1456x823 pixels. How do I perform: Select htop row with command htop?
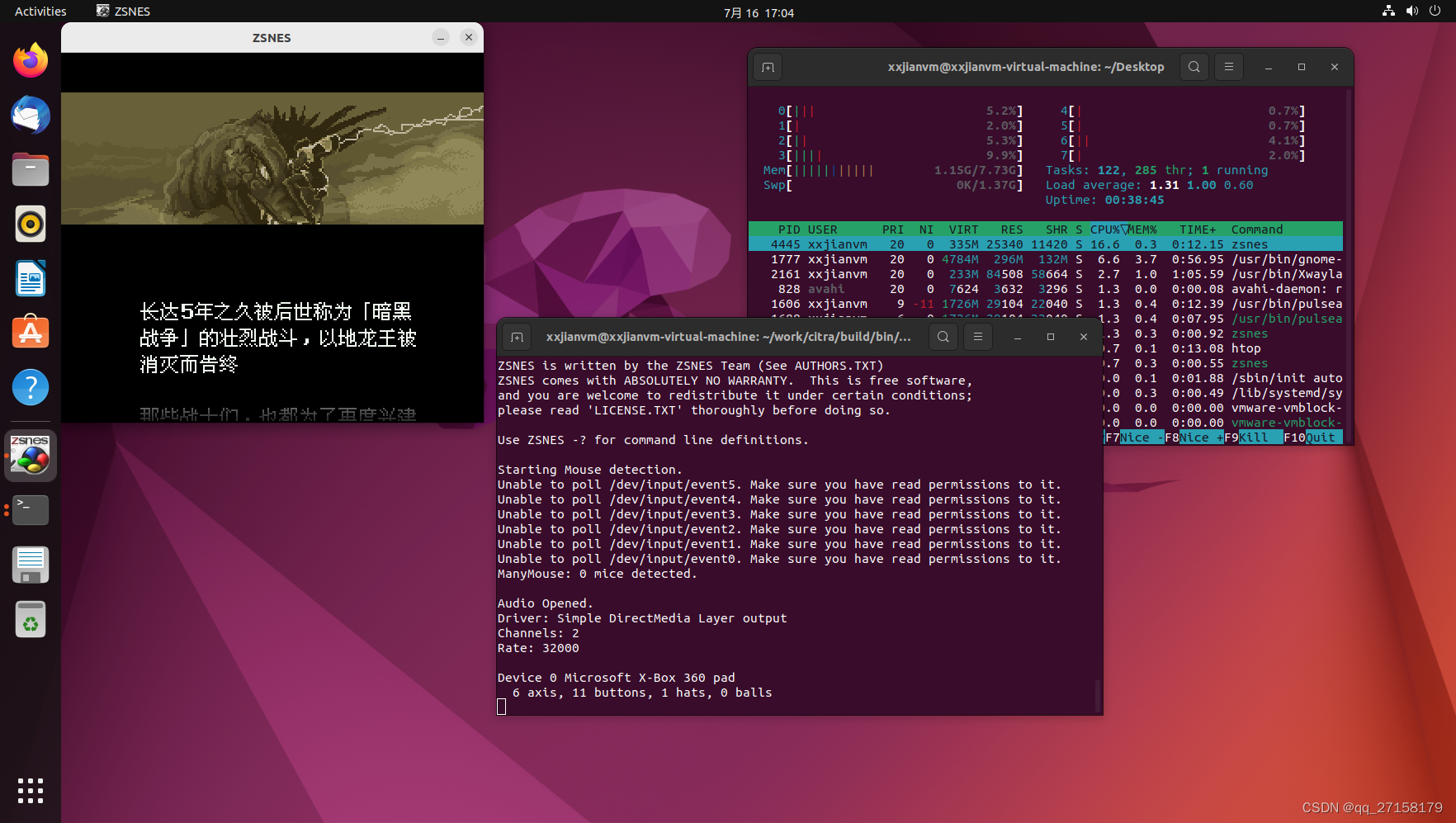1224,348
